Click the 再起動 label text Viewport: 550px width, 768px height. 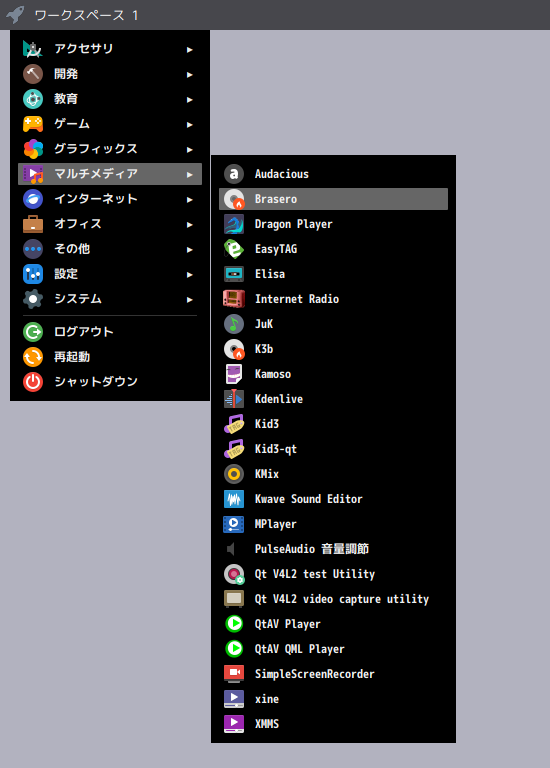pos(72,357)
